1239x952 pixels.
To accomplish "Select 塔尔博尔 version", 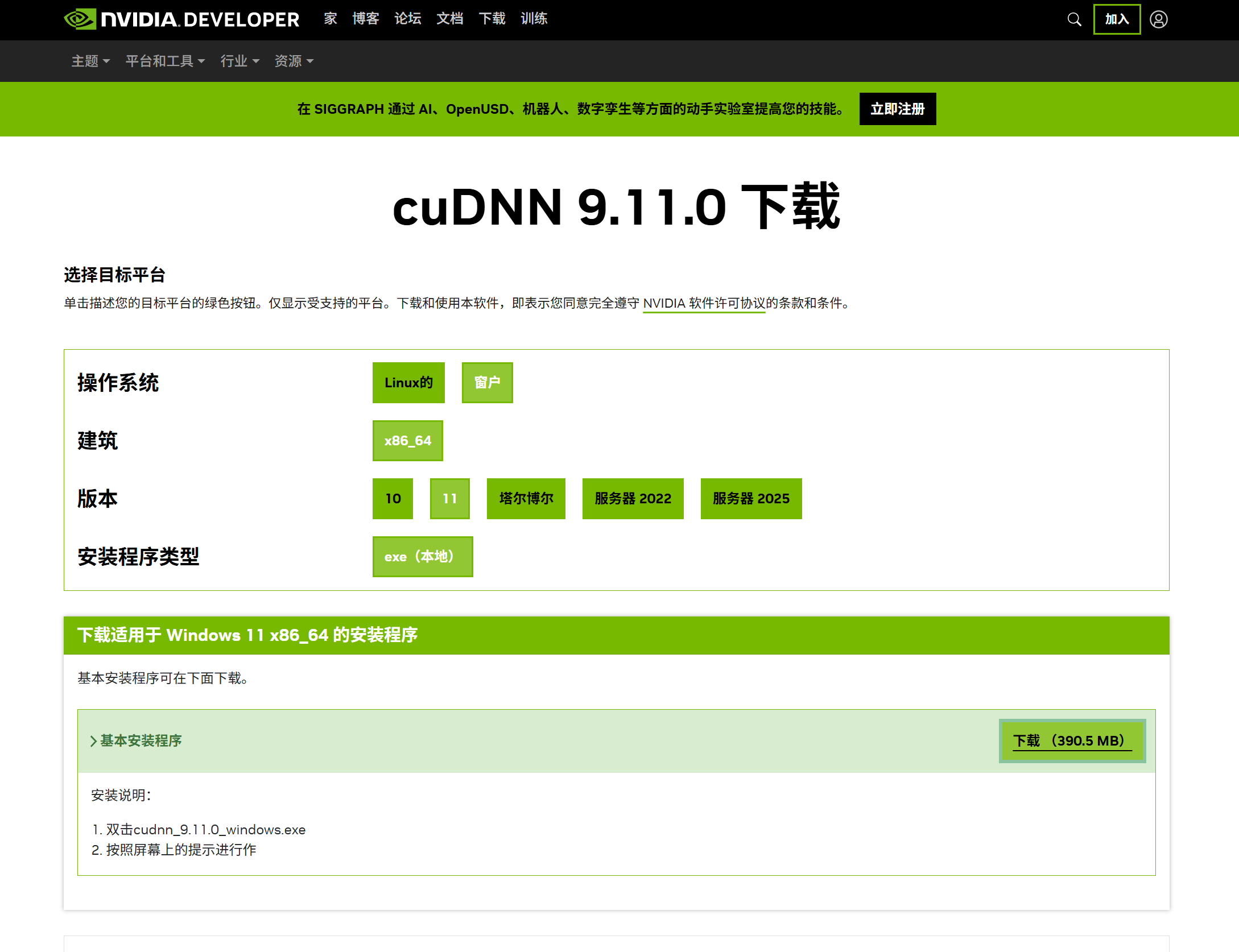I will pyautogui.click(x=526, y=499).
